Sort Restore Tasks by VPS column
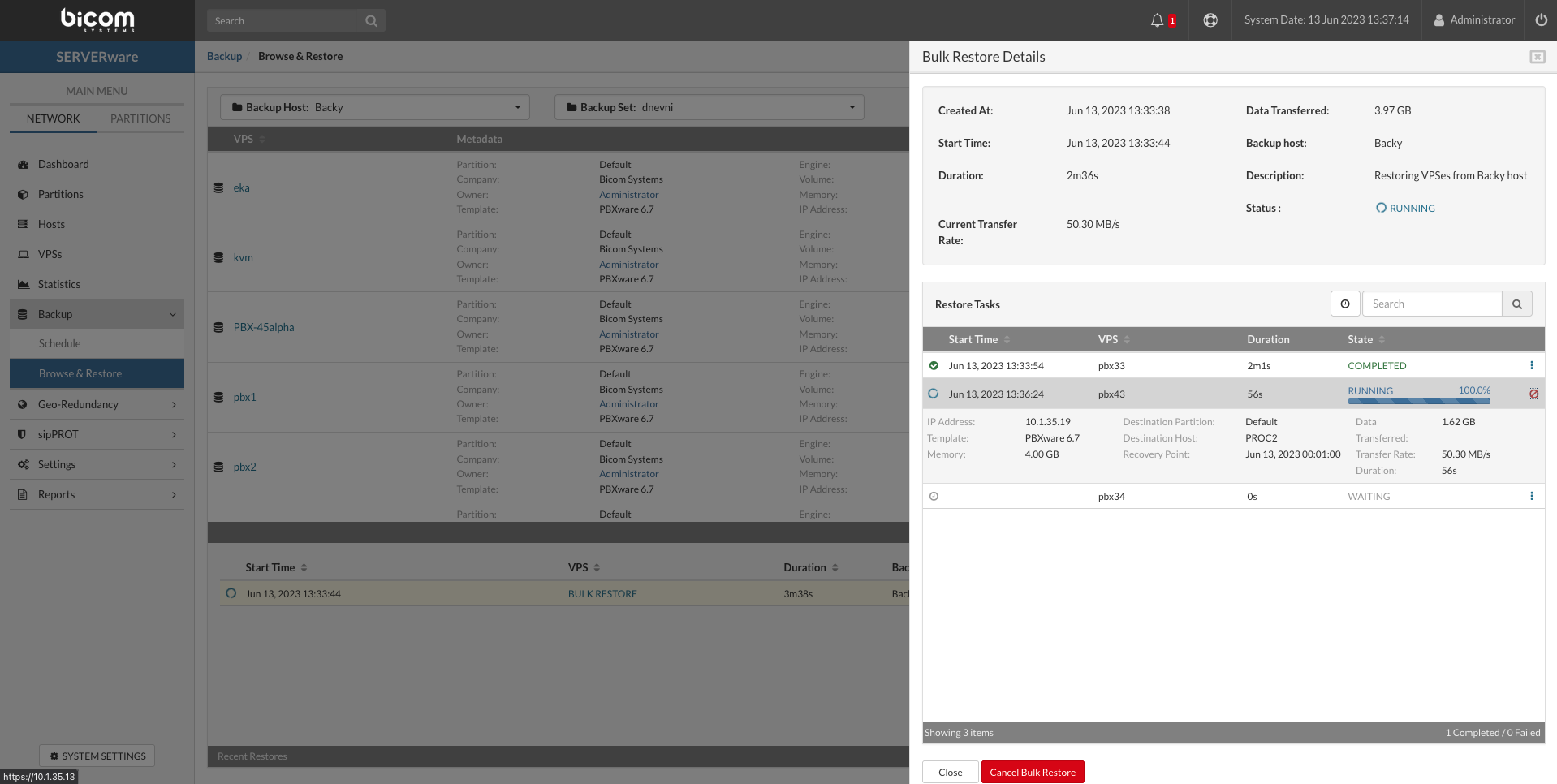Image resolution: width=1557 pixels, height=784 pixels. pyautogui.click(x=1114, y=340)
